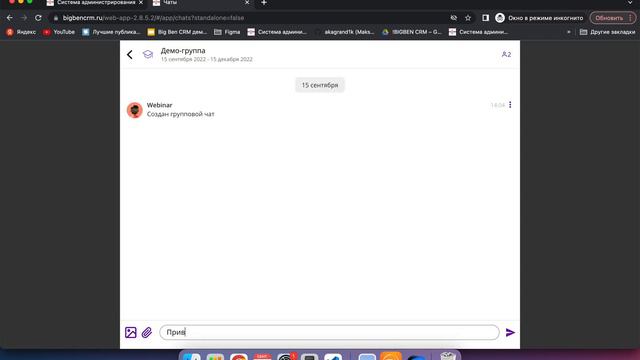Image resolution: width=640 pixels, height=360 pixels.
Task: Open the !BIGBEN CRM – G... bookmark
Action: pos(412,32)
